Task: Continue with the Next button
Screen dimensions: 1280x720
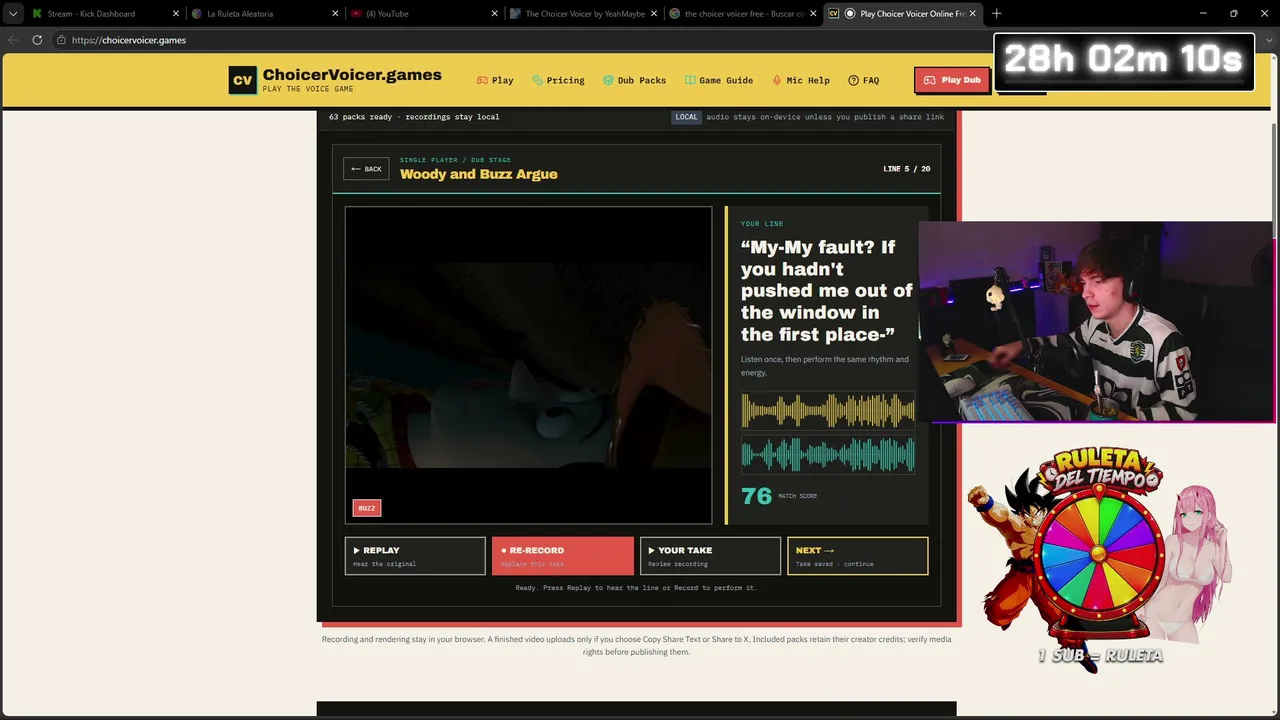Action: pyautogui.click(x=858, y=556)
